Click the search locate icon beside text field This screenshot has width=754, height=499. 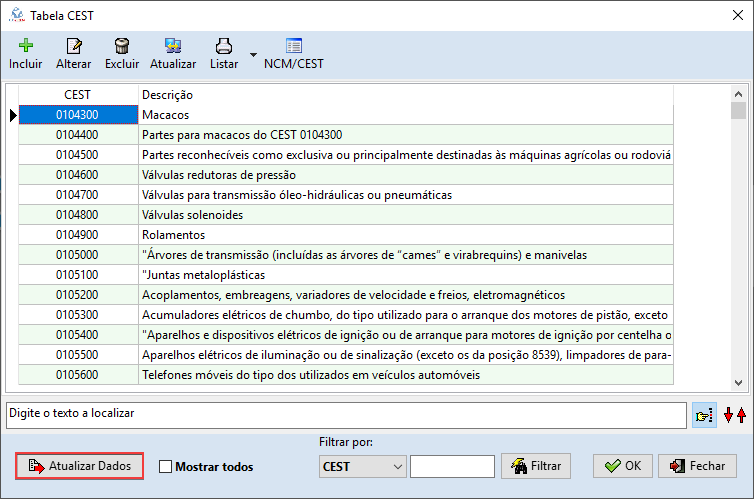[703, 414]
